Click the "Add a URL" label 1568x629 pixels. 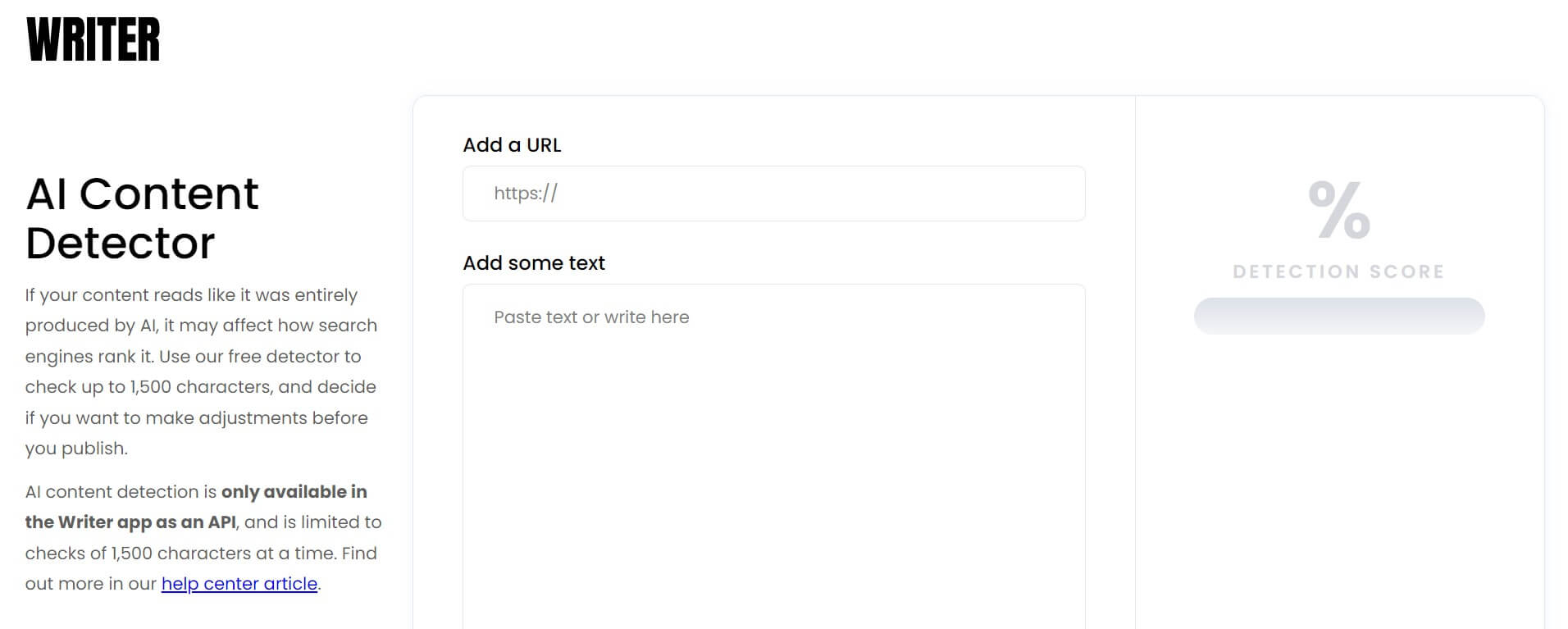pyautogui.click(x=512, y=145)
